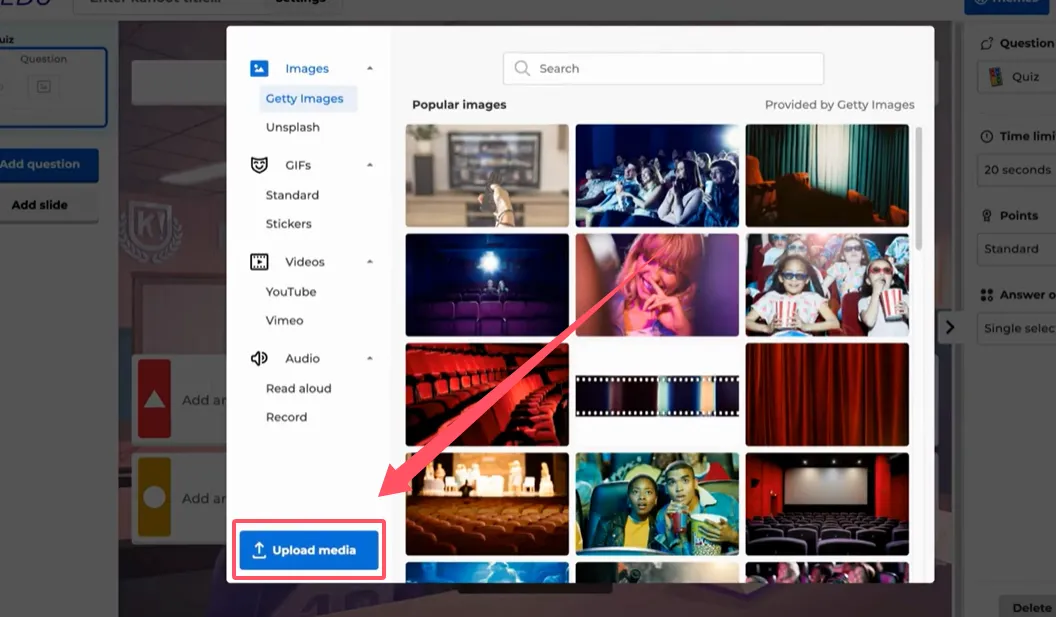Viewport: 1056px width, 617px height.
Task: Choose the Stickers GIF option
Action: 289,224
